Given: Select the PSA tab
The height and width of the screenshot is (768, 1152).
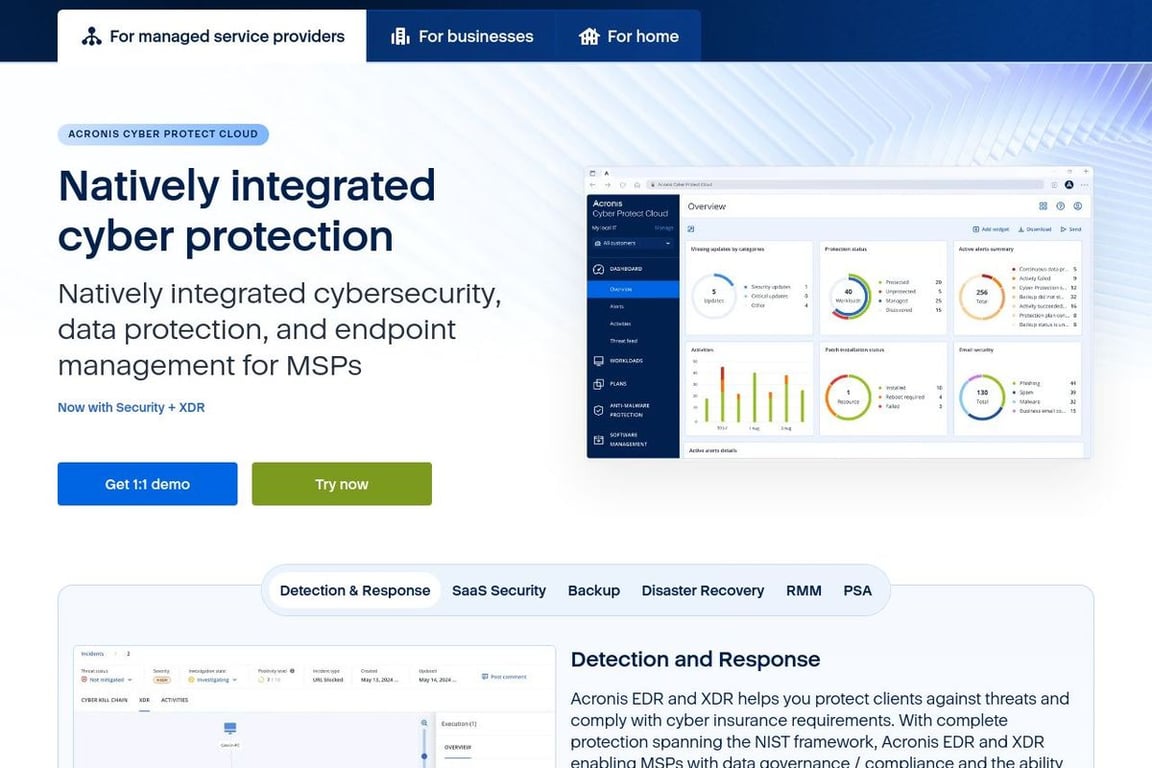Looking at the screenshot, I should point(857,590).
